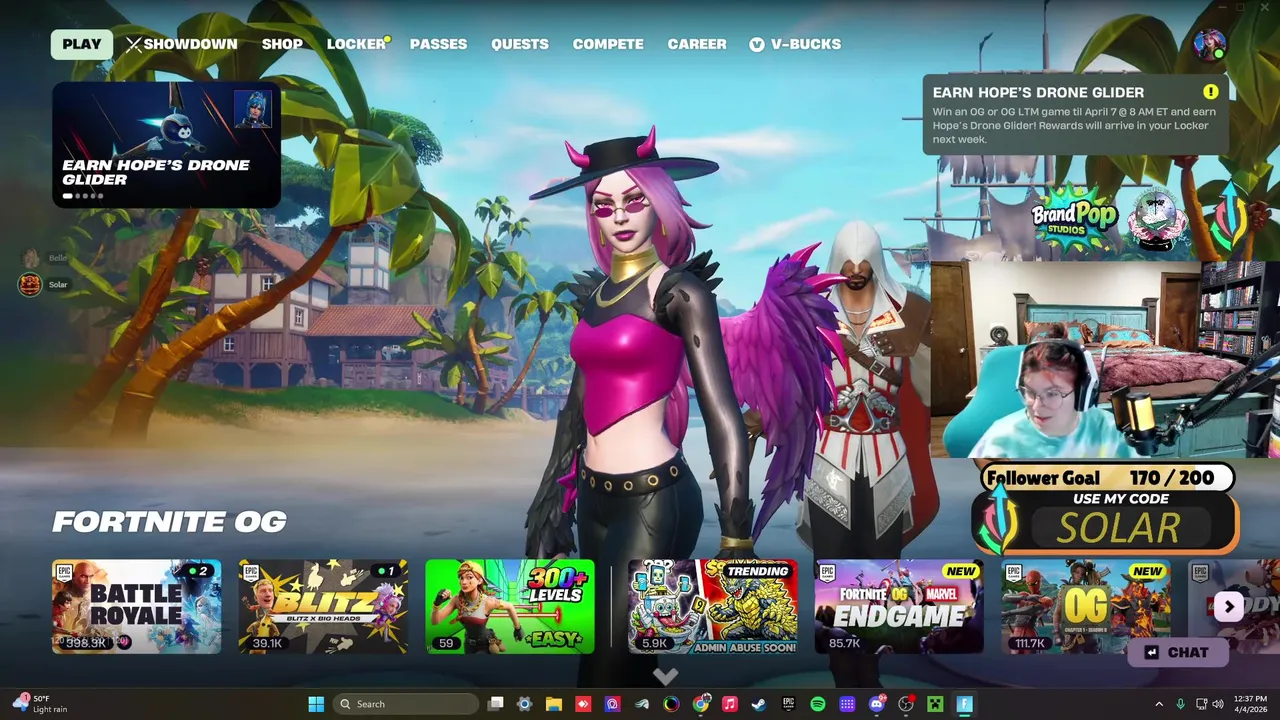The image size is (1280, 720).
Task: Select the Fortnite OG Marvel Endgame tile
Action: 899,606
